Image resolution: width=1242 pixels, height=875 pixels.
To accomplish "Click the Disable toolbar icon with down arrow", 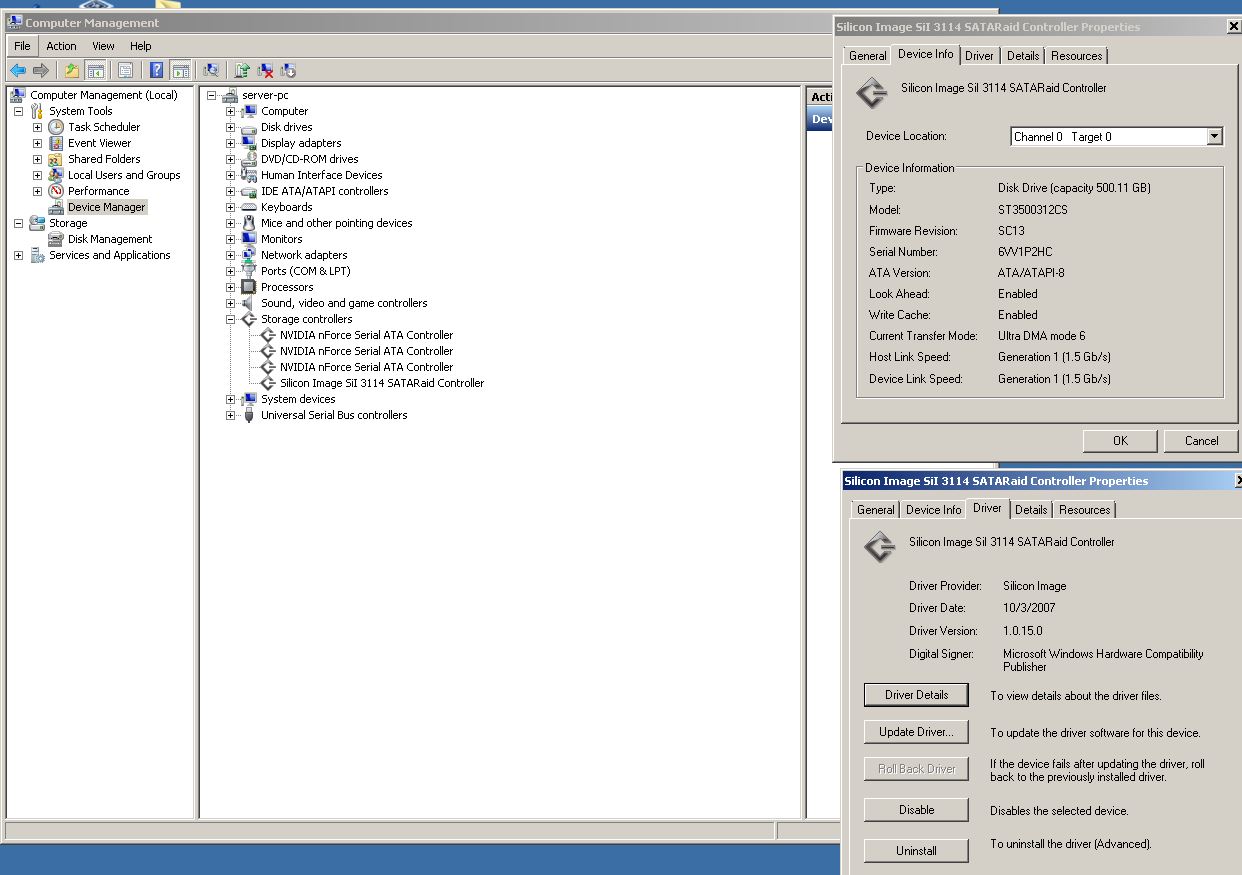I will (289, 70).
